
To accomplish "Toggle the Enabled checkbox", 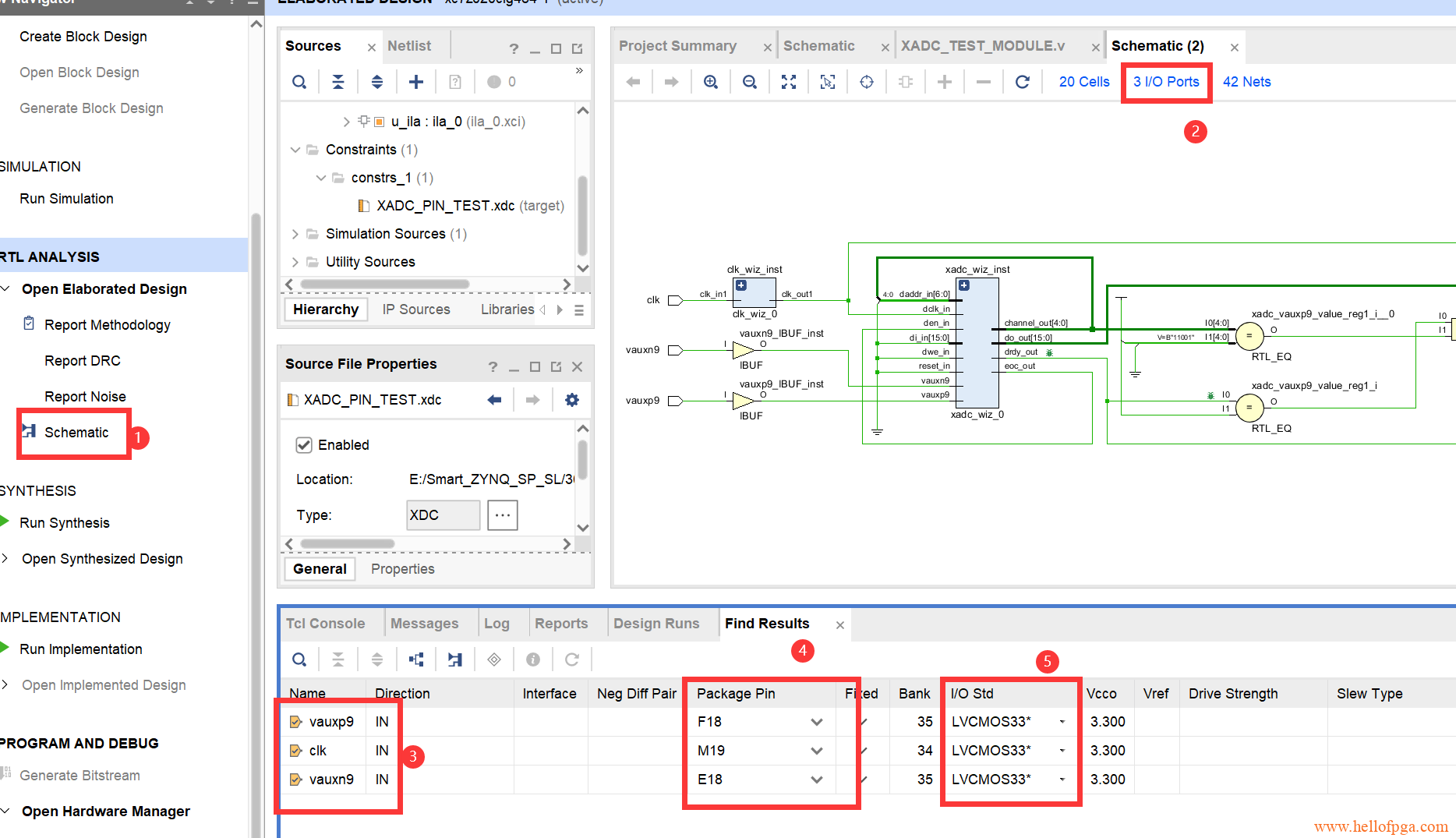I will point(304,445).
